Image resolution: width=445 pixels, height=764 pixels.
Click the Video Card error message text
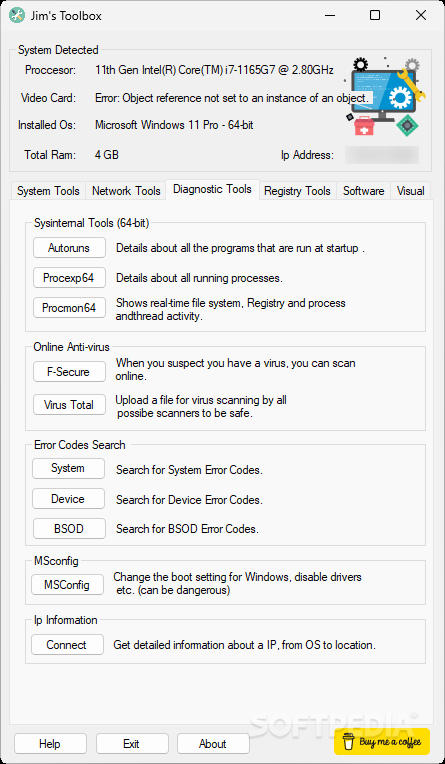(x=232, y=98)
